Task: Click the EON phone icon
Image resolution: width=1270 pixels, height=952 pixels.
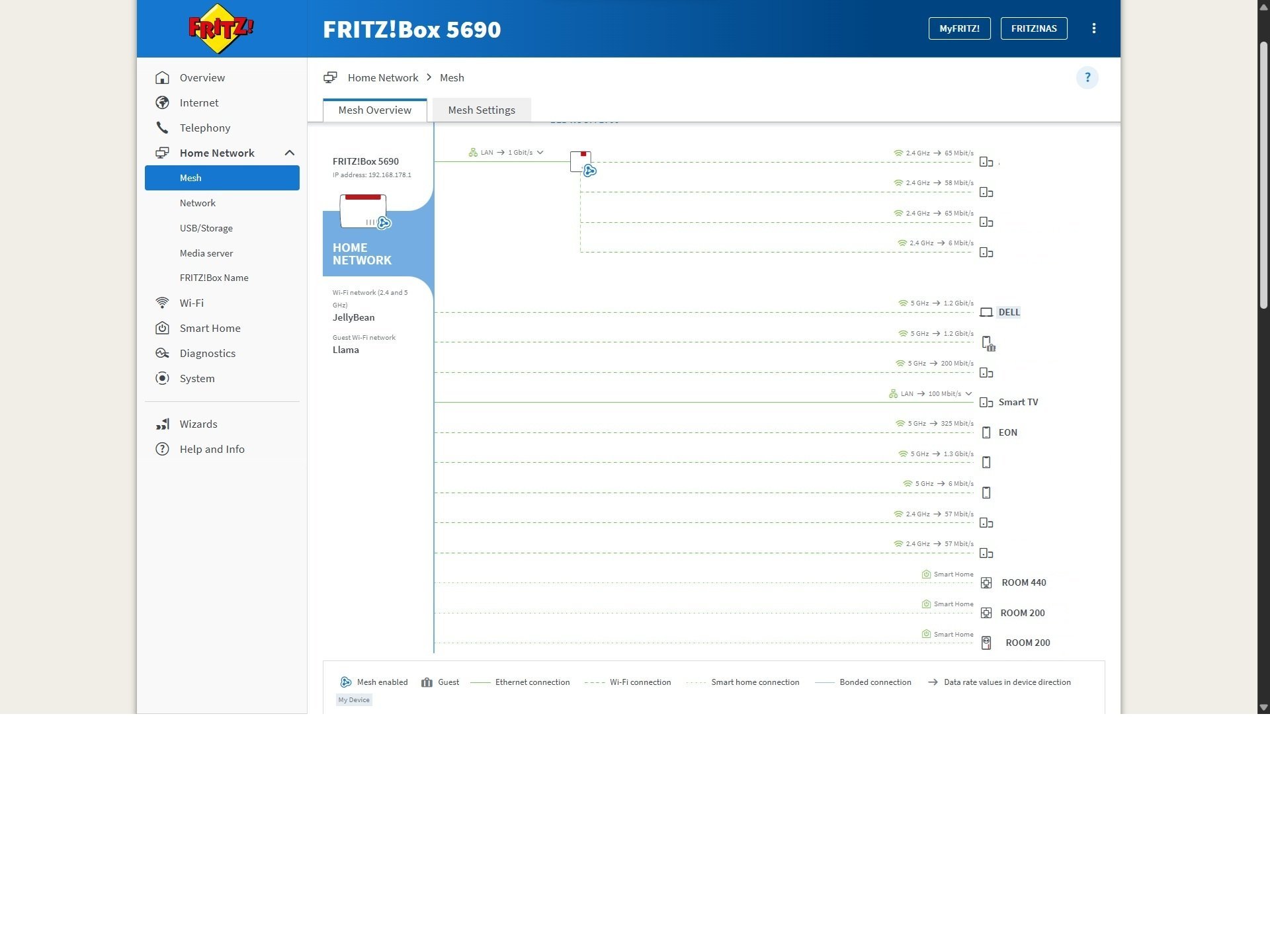Action: (986, 432)
